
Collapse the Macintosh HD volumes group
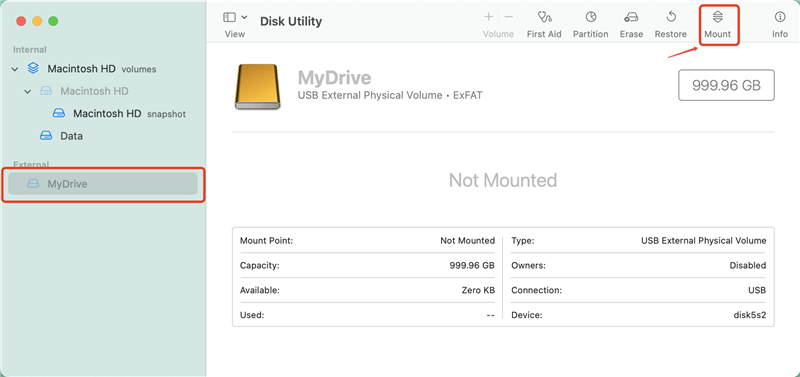[x=14, y=69]
